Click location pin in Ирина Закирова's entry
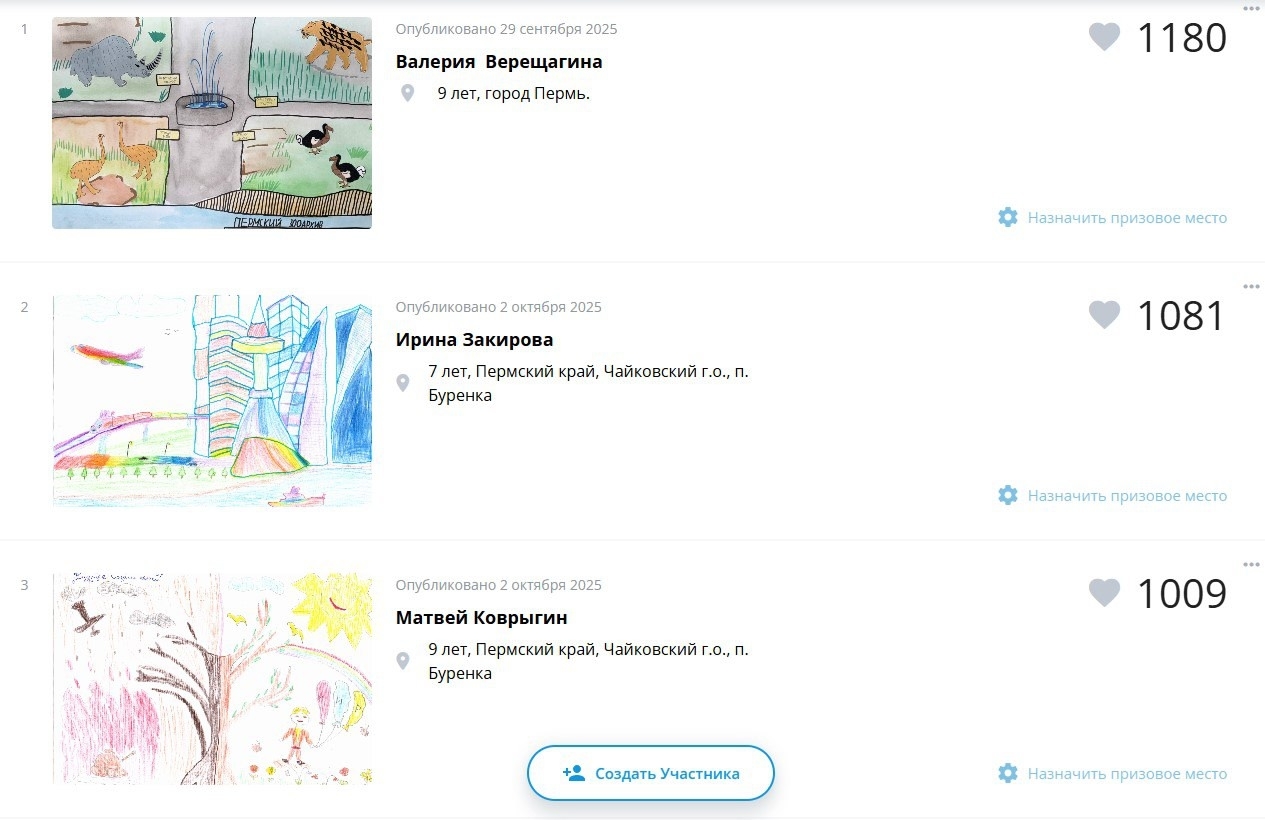Image resolution: width=1265 pixels, height=820 pixels. (x=403, y=383)
